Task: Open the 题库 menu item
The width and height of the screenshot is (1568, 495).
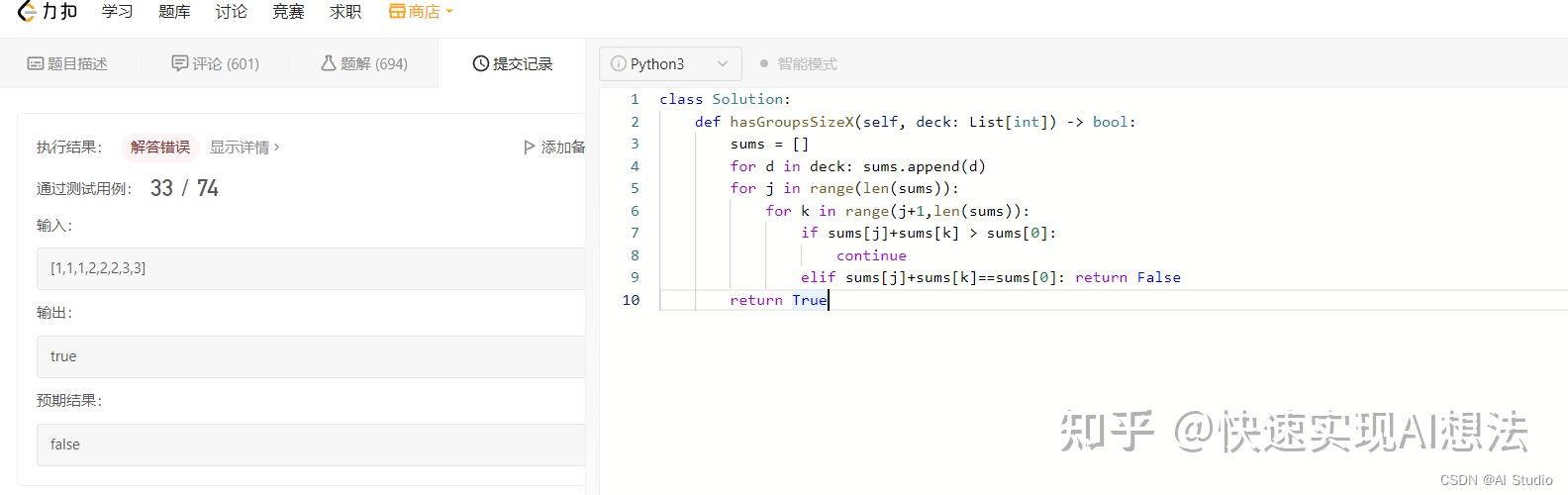Action: tap(174, 12)
